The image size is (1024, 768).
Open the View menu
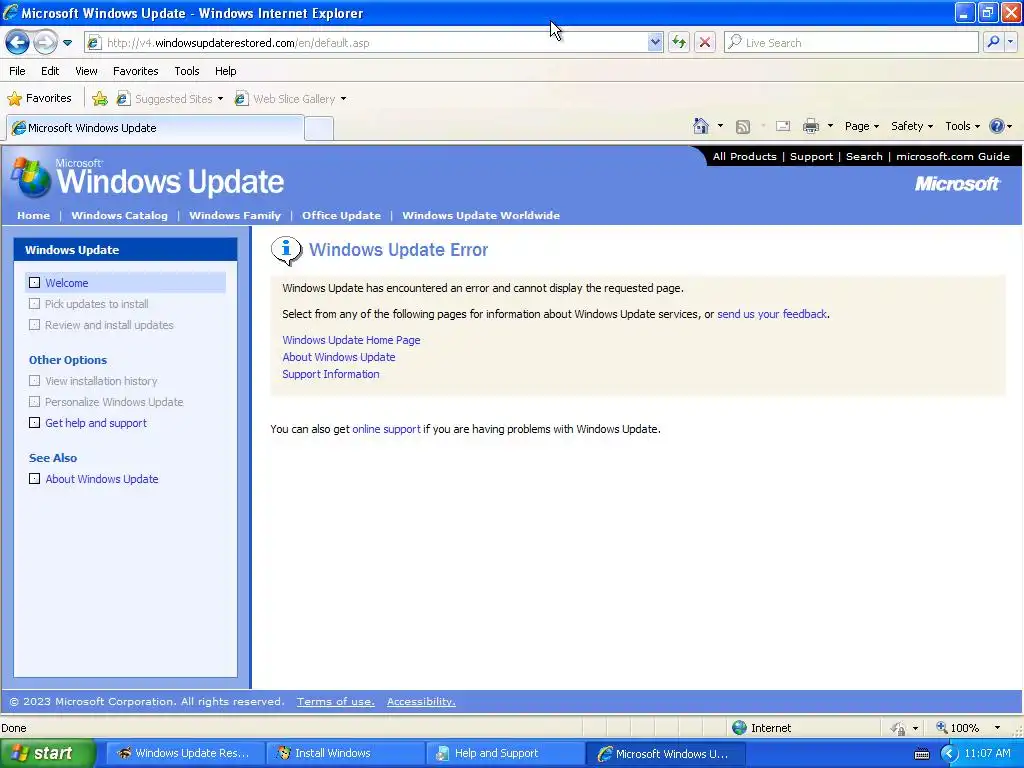(x=86, y=71)
